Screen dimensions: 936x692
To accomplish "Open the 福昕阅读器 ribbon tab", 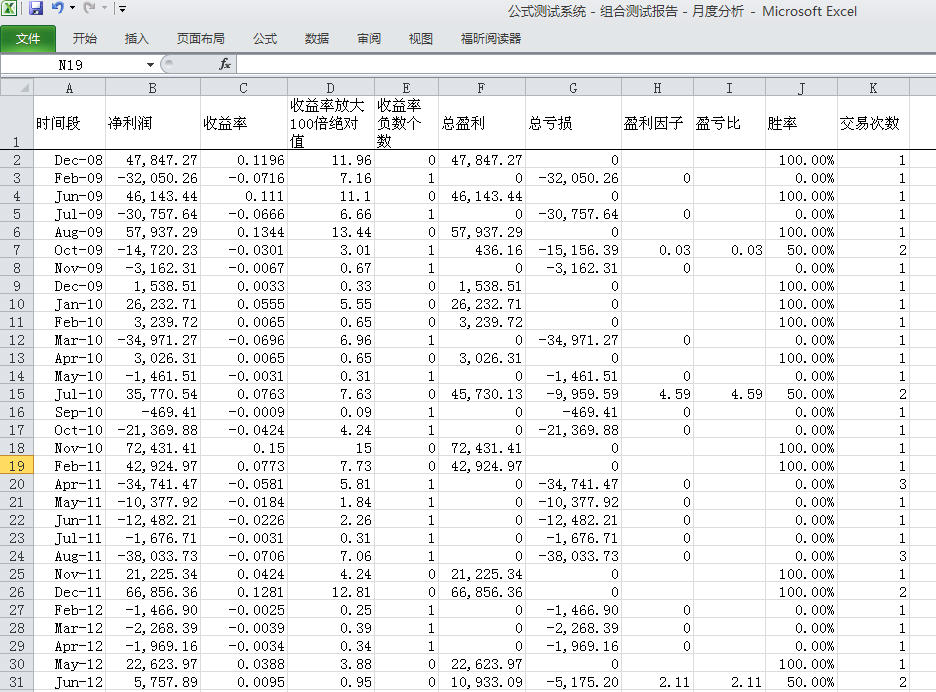I will pyautogui.click(x=490, y=39).
